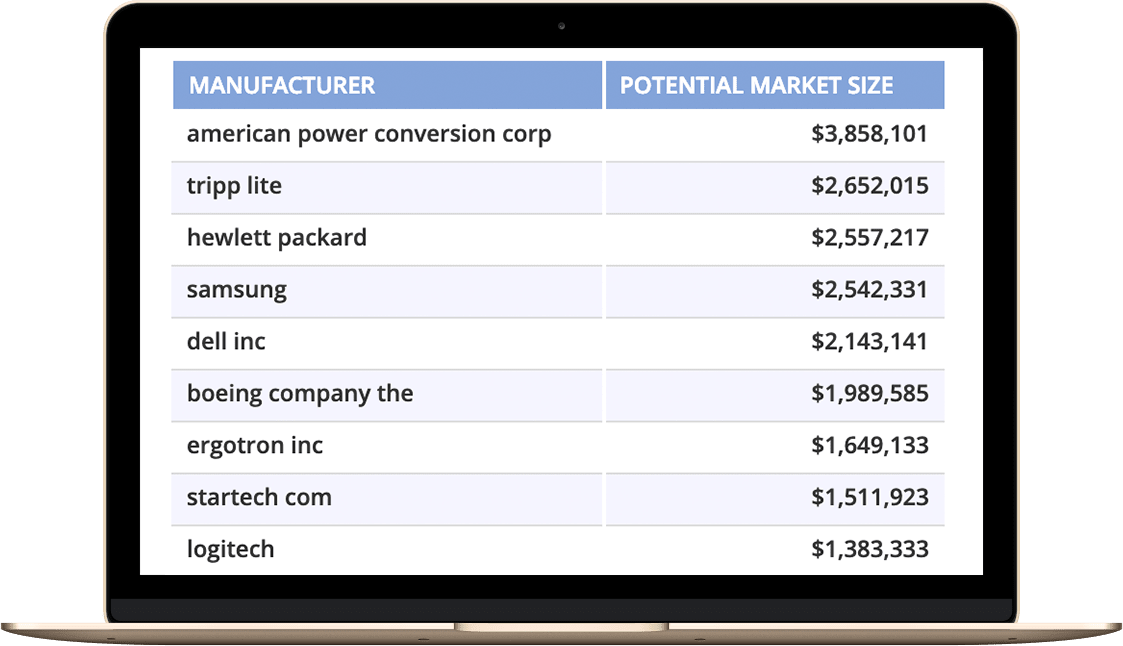Select the american power conversion corp row
This screenshot has width=1123, height=646.
[x=558, y=135]
